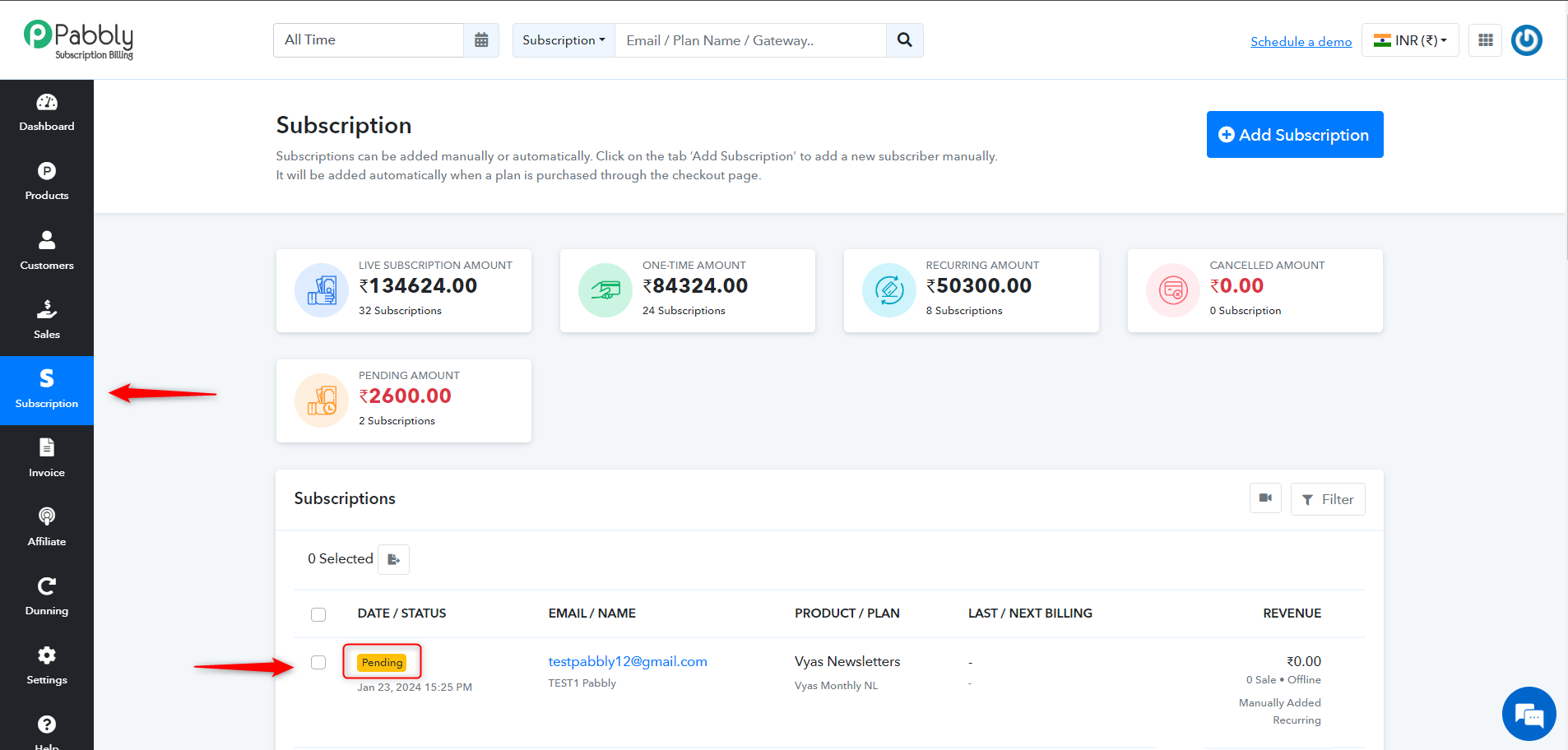Check the Pending subscription row checkbox
This screenshot has height=750, width=1568.
pyautogui.click(x=318, y=662)
